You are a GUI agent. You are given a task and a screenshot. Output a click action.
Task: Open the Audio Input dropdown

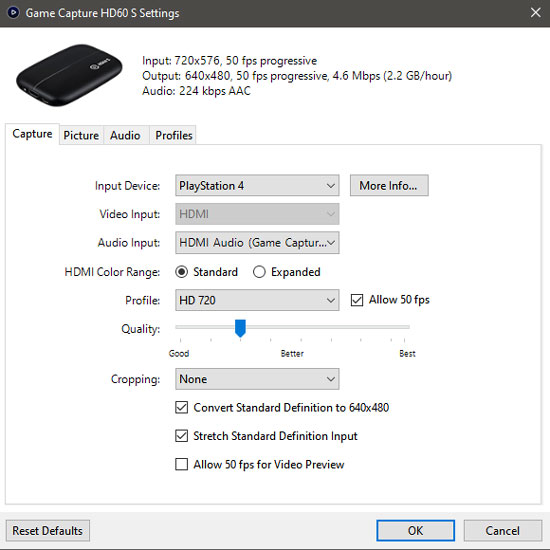pos(257,243)
